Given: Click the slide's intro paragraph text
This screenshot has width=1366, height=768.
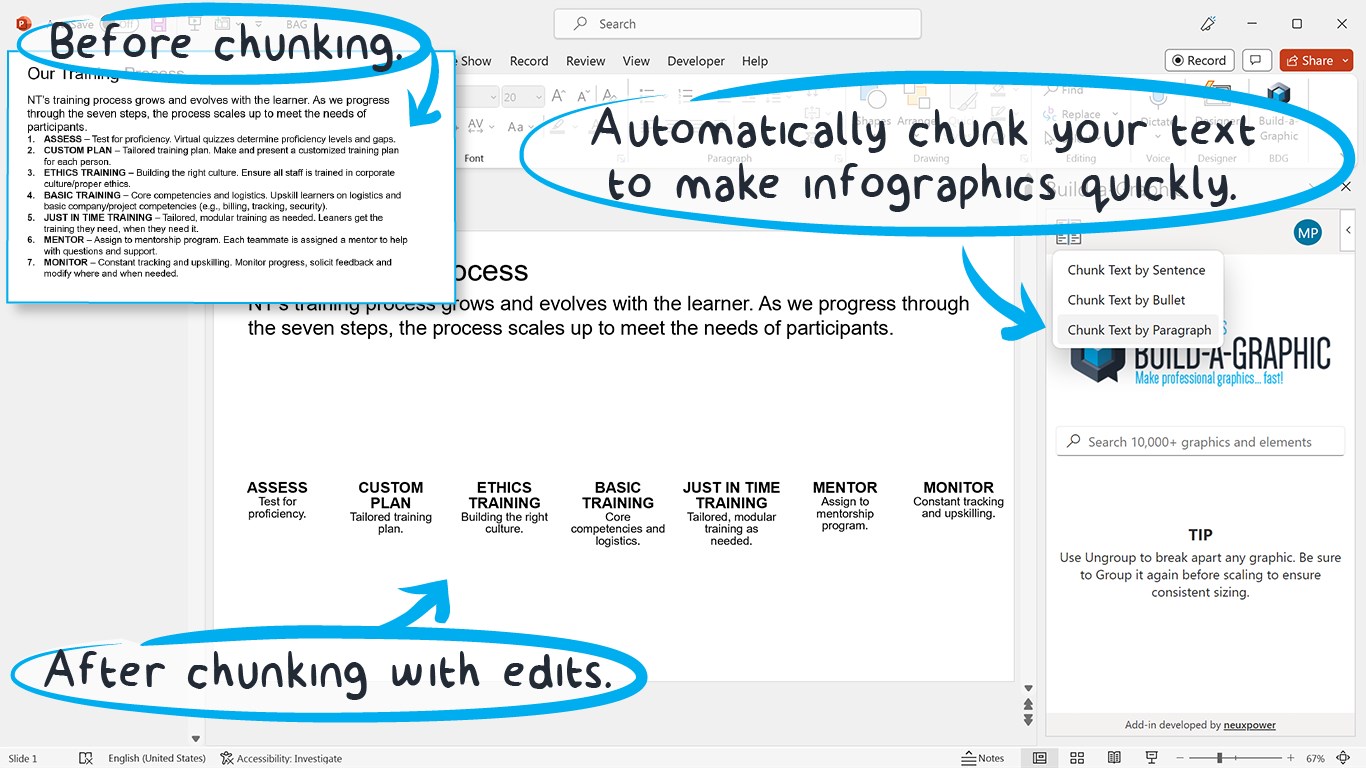Looking at the screenshot, I should (608, 316).
